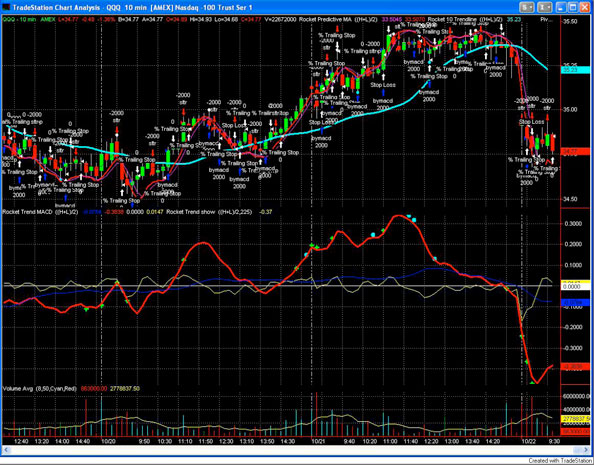The height and width of the screenshot is (465, 594).
Task: Minimize the Chart Analysis window
Action: (562, 7)
